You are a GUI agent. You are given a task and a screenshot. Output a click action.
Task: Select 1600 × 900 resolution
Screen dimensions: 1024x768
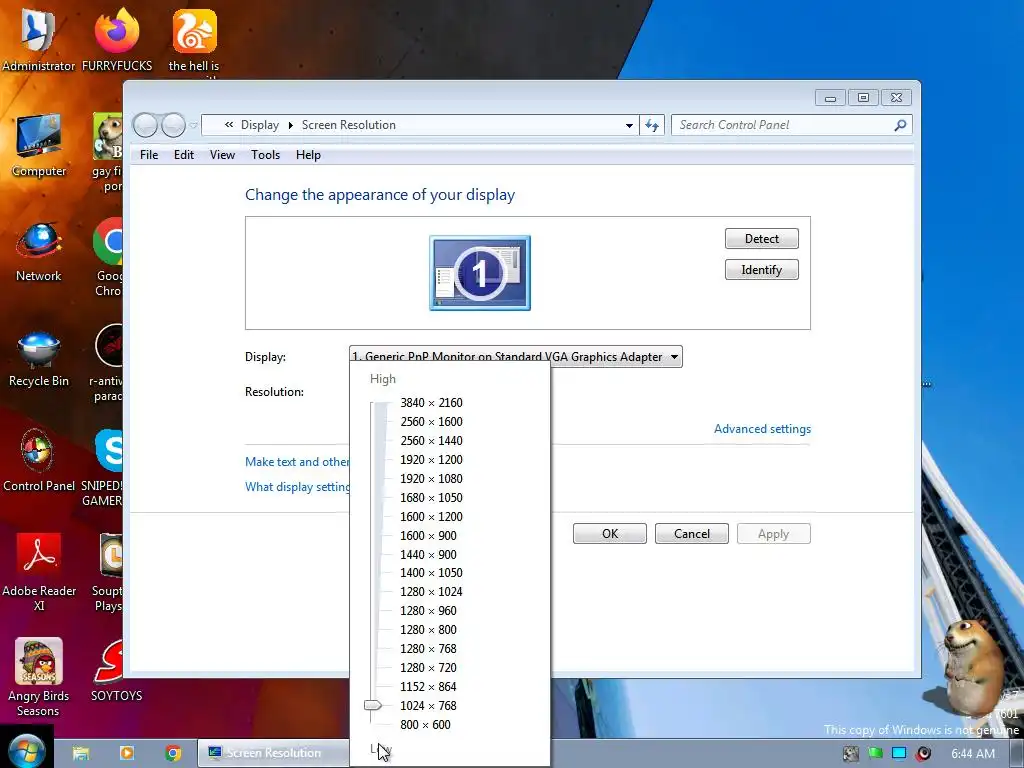(428, 536)
